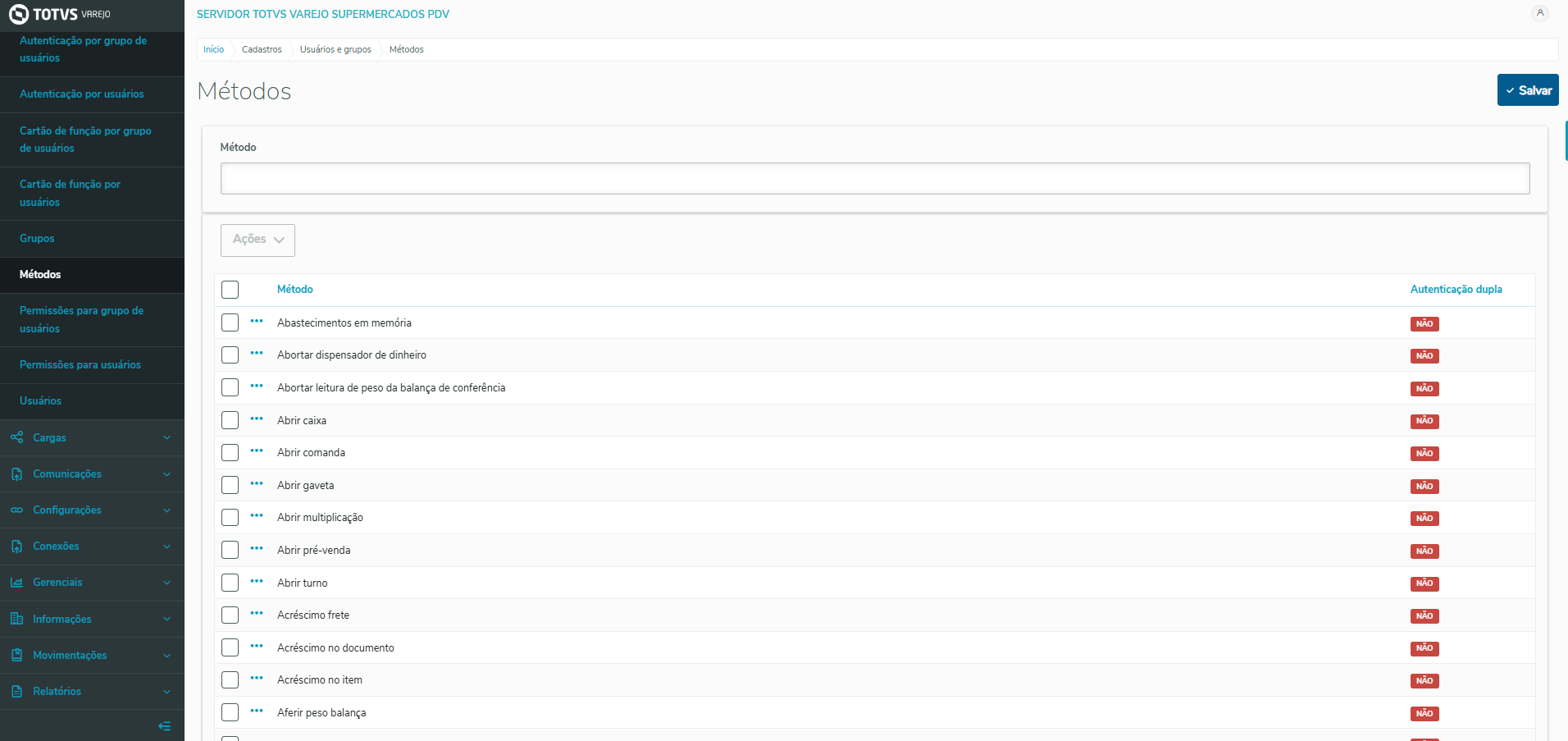The height and width of the screenshot is (741, 1568).
Task: Open the Grupos sidebar item
Action: [37, 239]
